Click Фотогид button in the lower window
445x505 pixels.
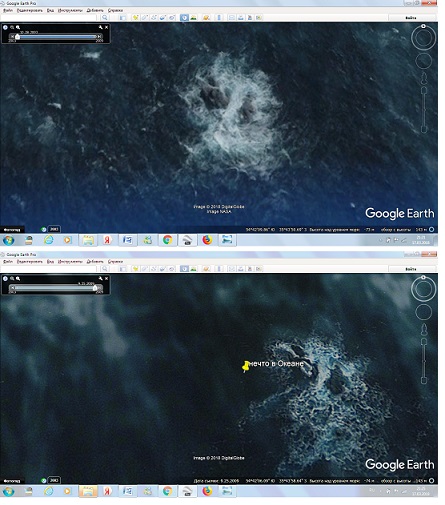tap(12, 481)
